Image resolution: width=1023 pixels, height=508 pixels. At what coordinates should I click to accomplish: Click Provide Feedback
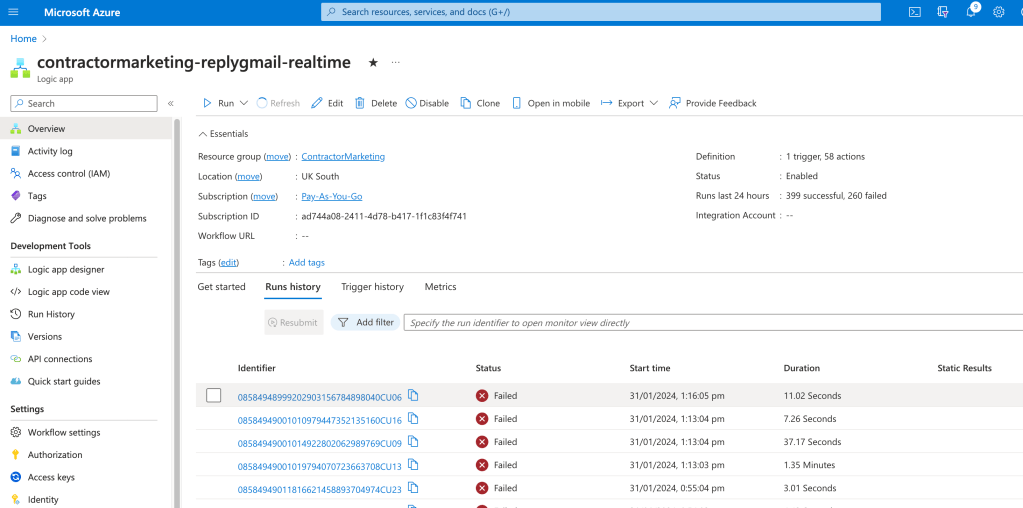pos(712,103)
